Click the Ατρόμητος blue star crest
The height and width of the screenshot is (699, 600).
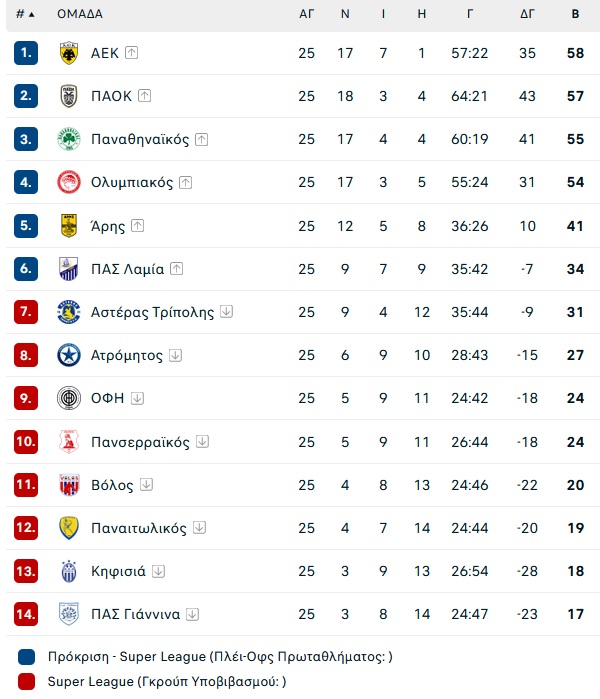point(69,355)
